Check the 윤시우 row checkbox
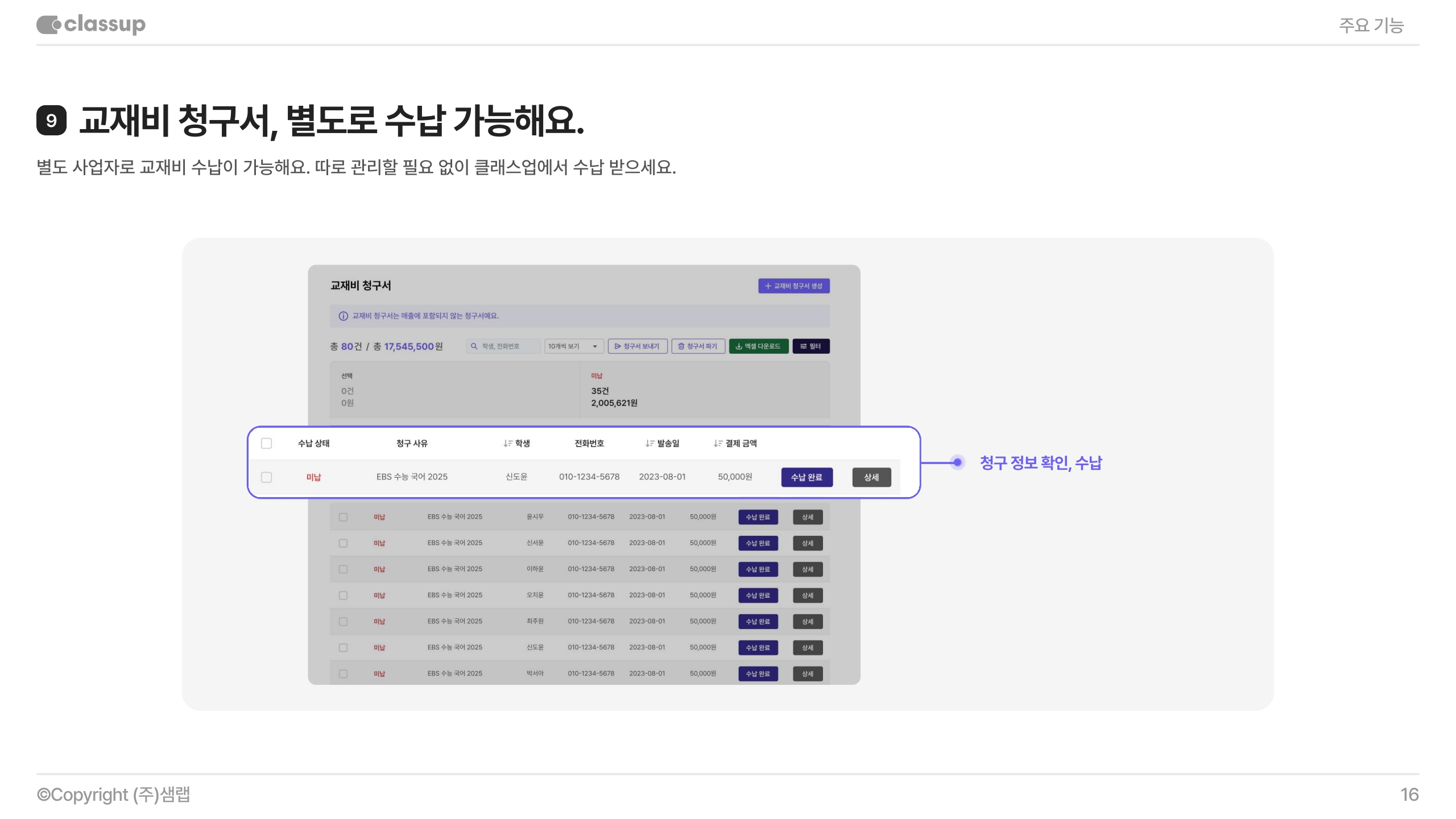 [343, 517]
